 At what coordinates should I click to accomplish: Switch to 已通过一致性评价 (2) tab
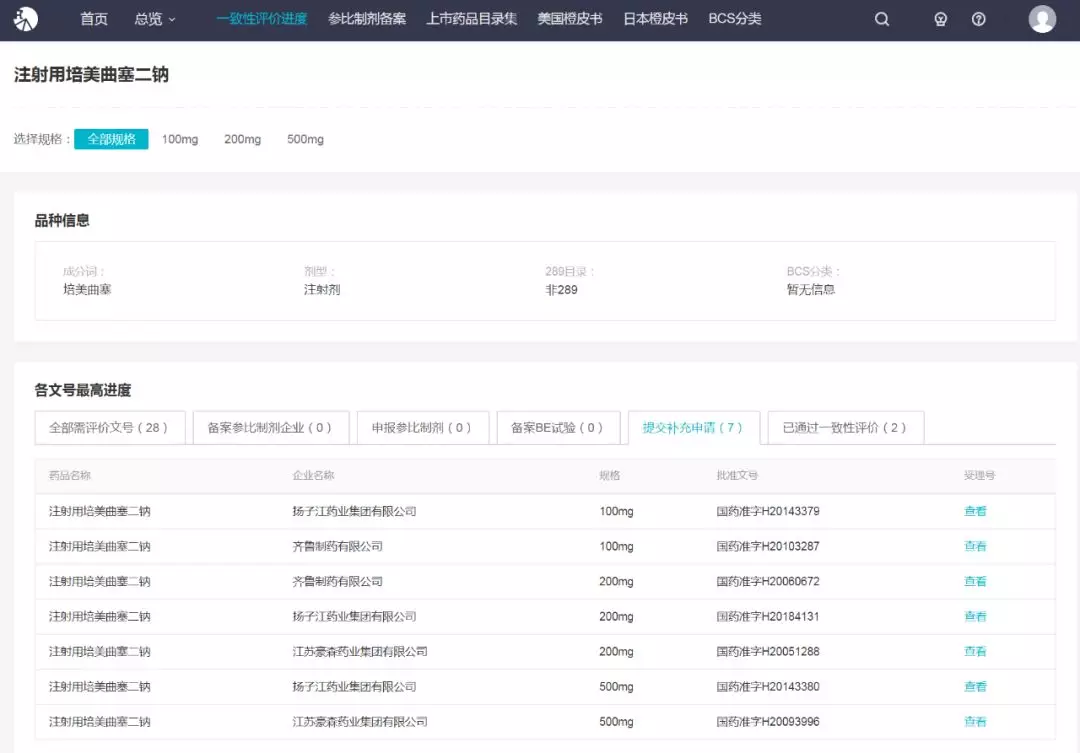pos(845,428)
